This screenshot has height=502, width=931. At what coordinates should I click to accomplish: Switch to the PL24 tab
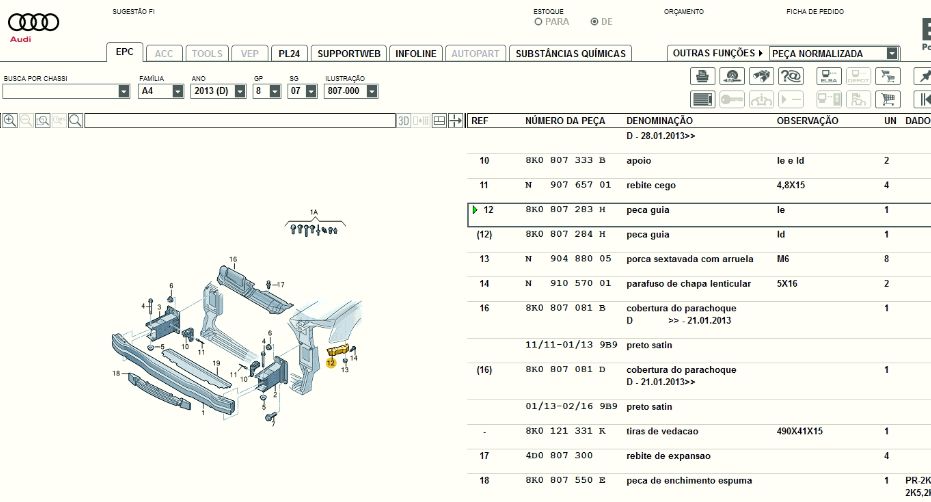point(289,53)
